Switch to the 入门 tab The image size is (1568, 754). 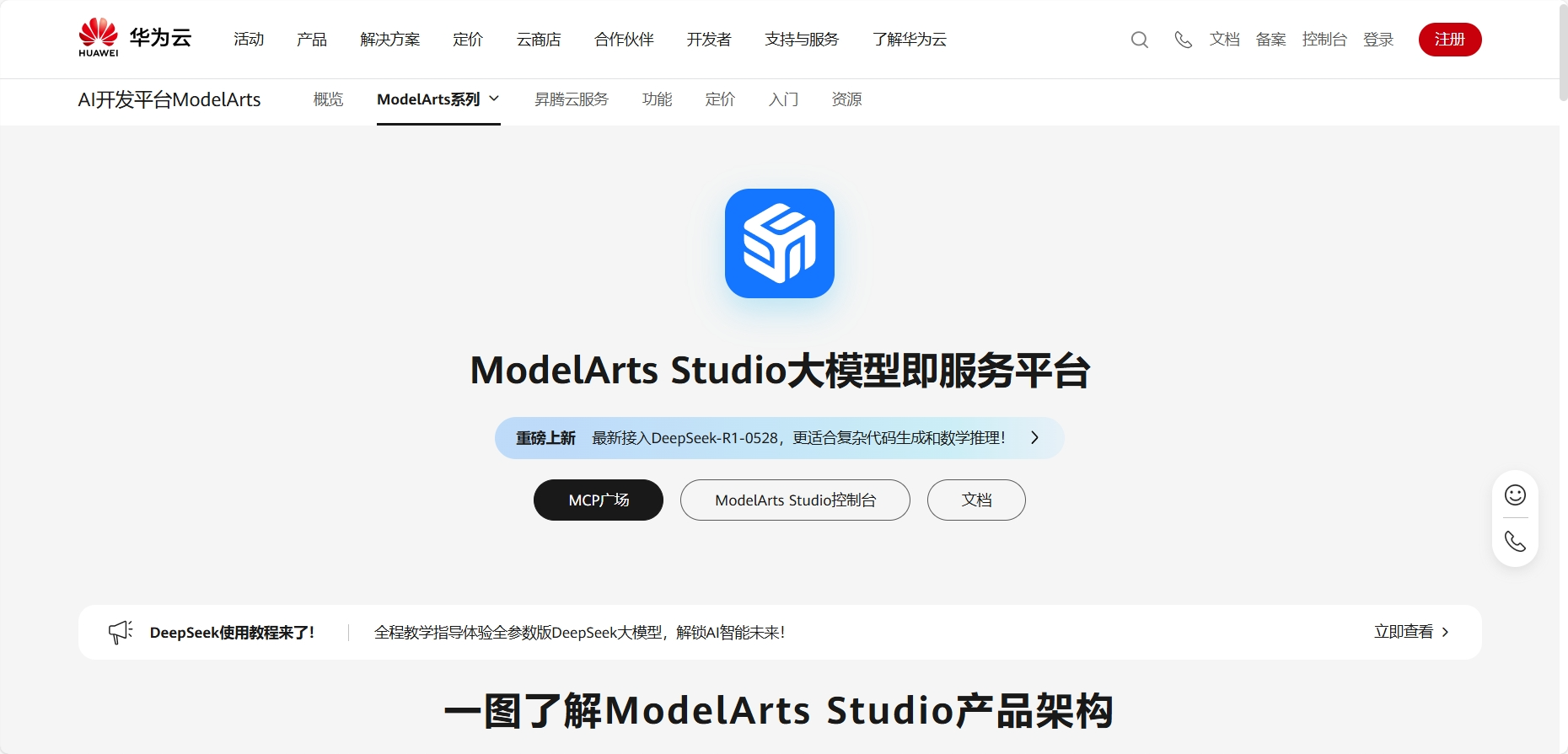point(784,99)
